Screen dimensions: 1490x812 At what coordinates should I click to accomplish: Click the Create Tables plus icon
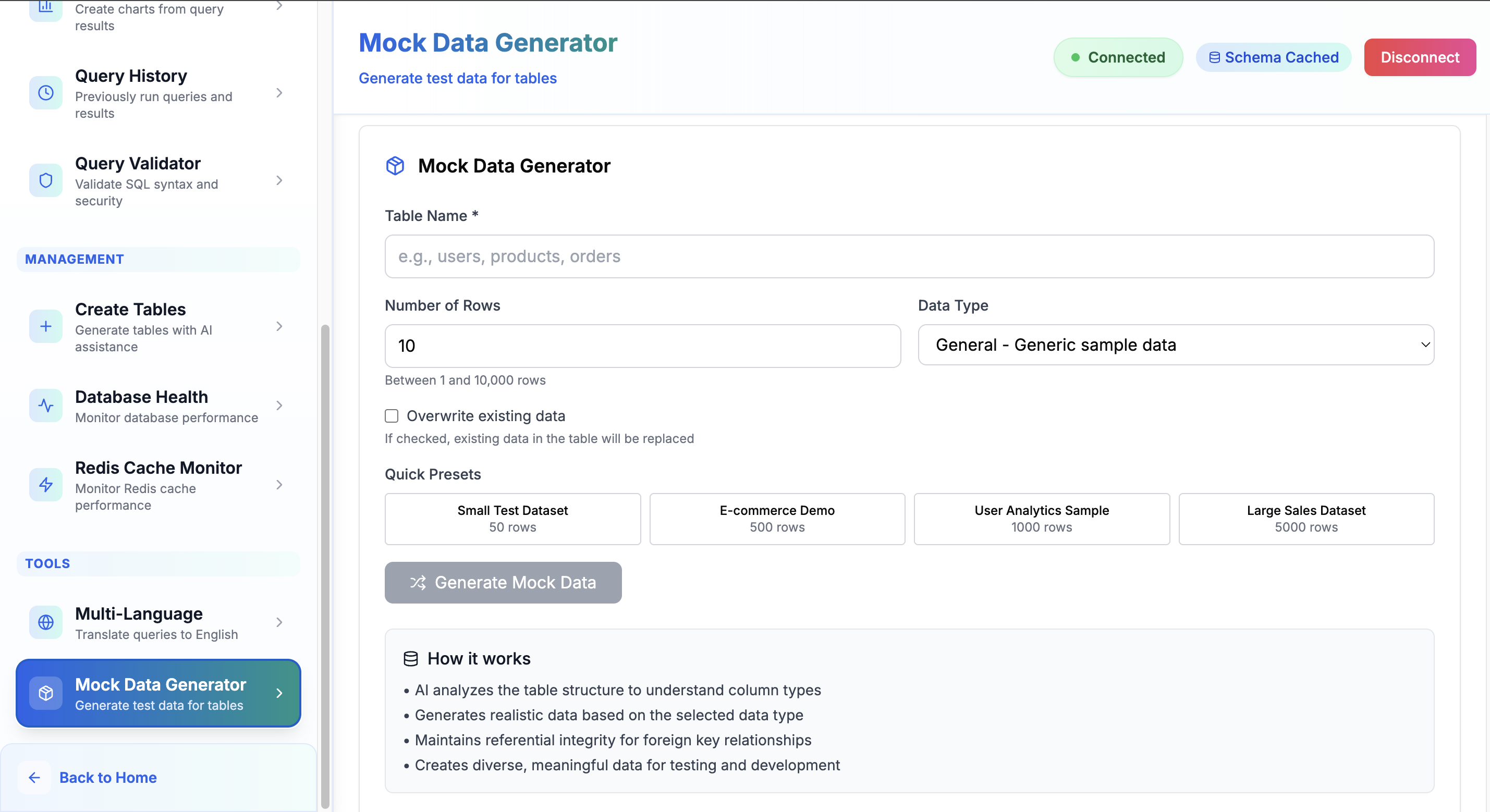(46, 326)
